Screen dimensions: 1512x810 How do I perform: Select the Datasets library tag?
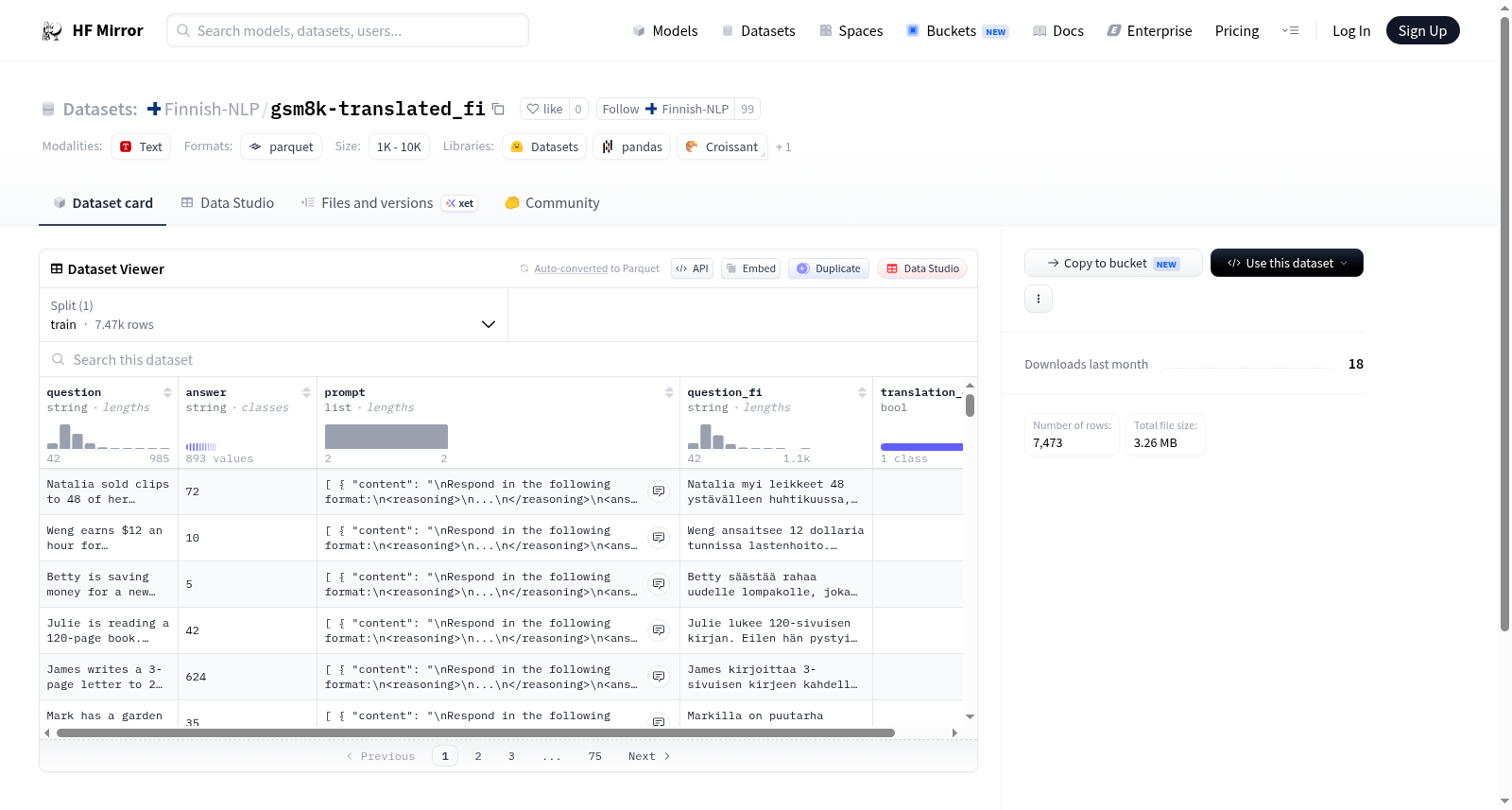(544, 146)
